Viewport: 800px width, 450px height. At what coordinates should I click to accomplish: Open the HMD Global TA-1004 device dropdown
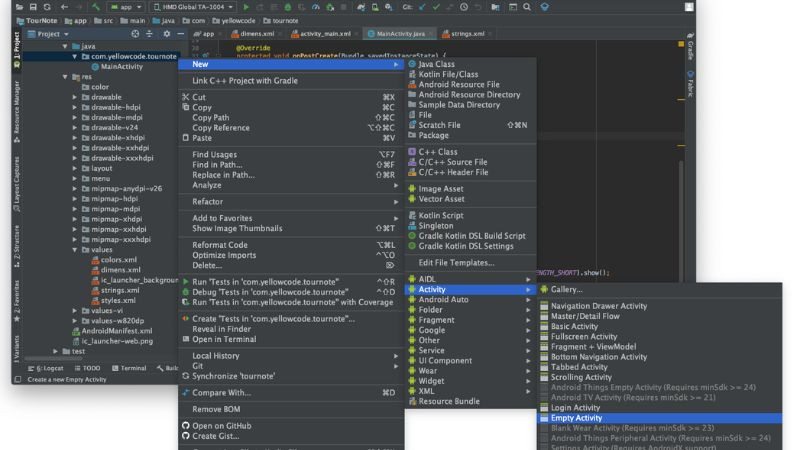tap(193, 7)
